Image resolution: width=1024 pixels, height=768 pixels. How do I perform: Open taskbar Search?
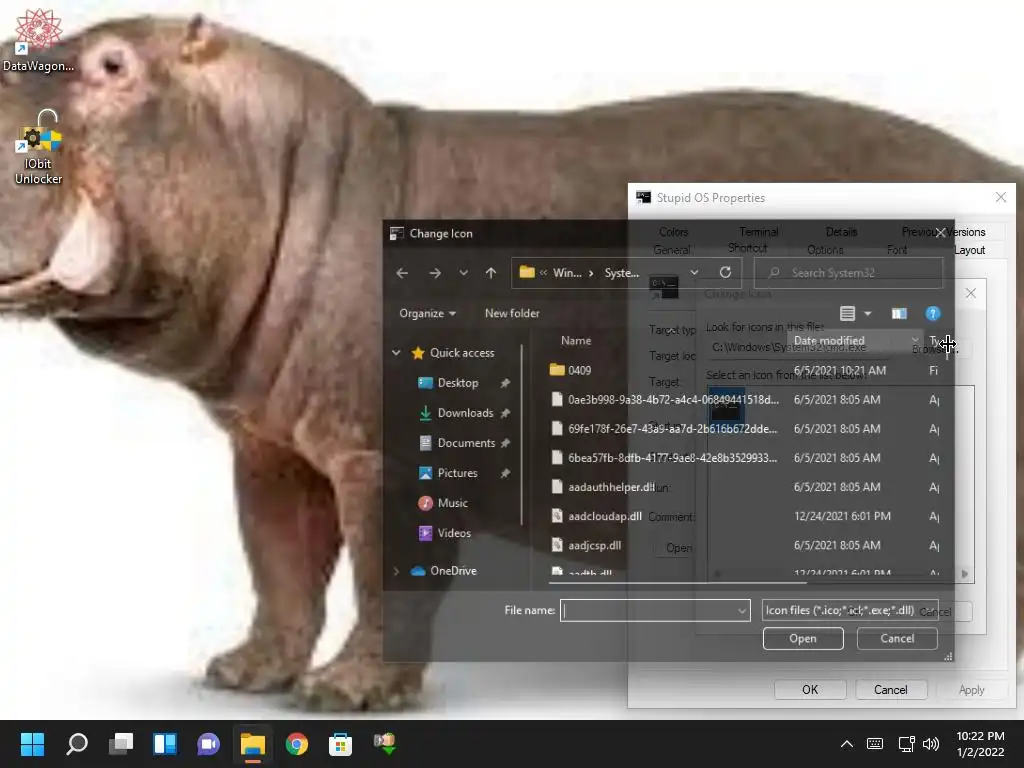point(77,744)
